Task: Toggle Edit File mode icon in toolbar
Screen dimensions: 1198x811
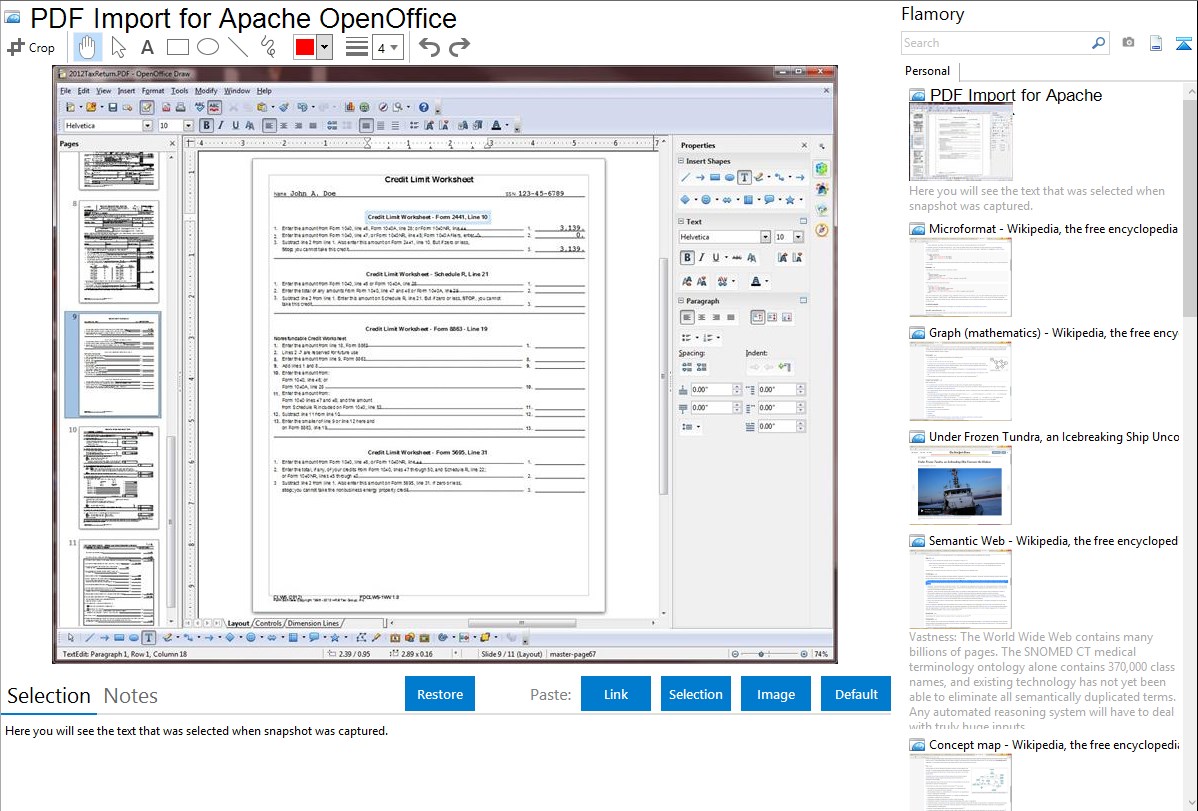Action: tap(147, 107)
